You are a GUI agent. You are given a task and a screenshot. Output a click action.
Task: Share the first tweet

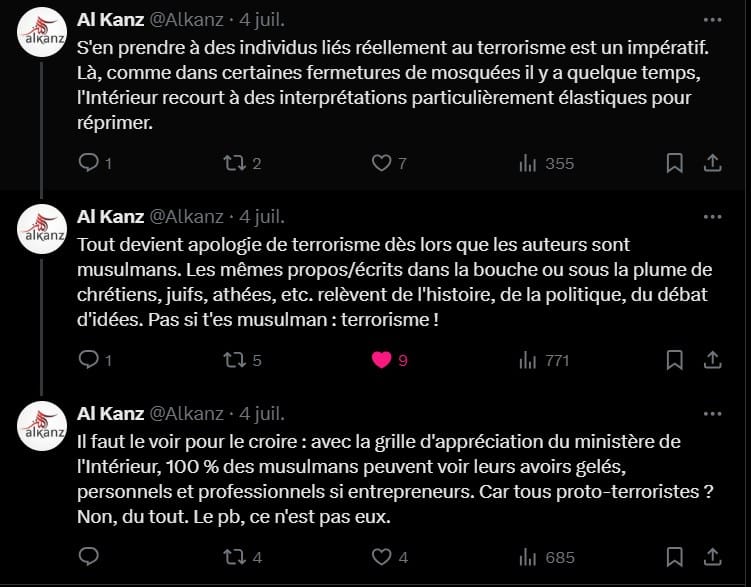tap(713, 163)
